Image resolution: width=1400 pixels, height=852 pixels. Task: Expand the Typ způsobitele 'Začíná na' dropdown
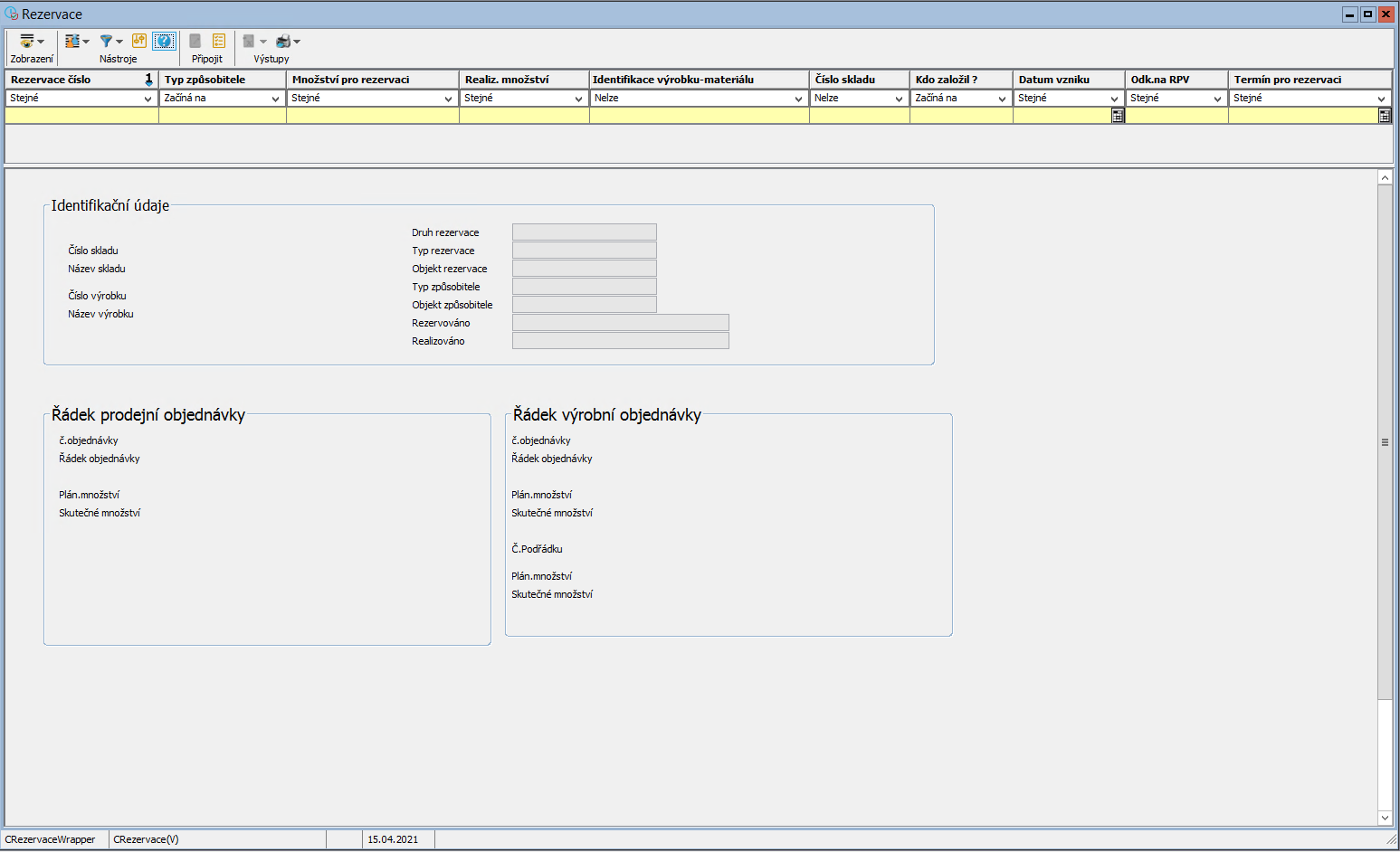click(x=275, y=99)
